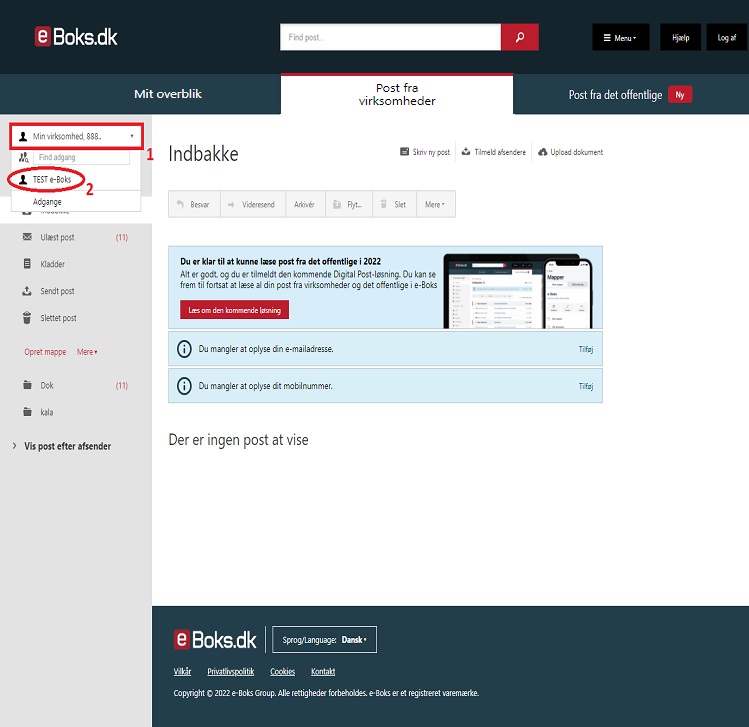
Task: Click the Arkivér toolbar button
Action: click(305, 204)
